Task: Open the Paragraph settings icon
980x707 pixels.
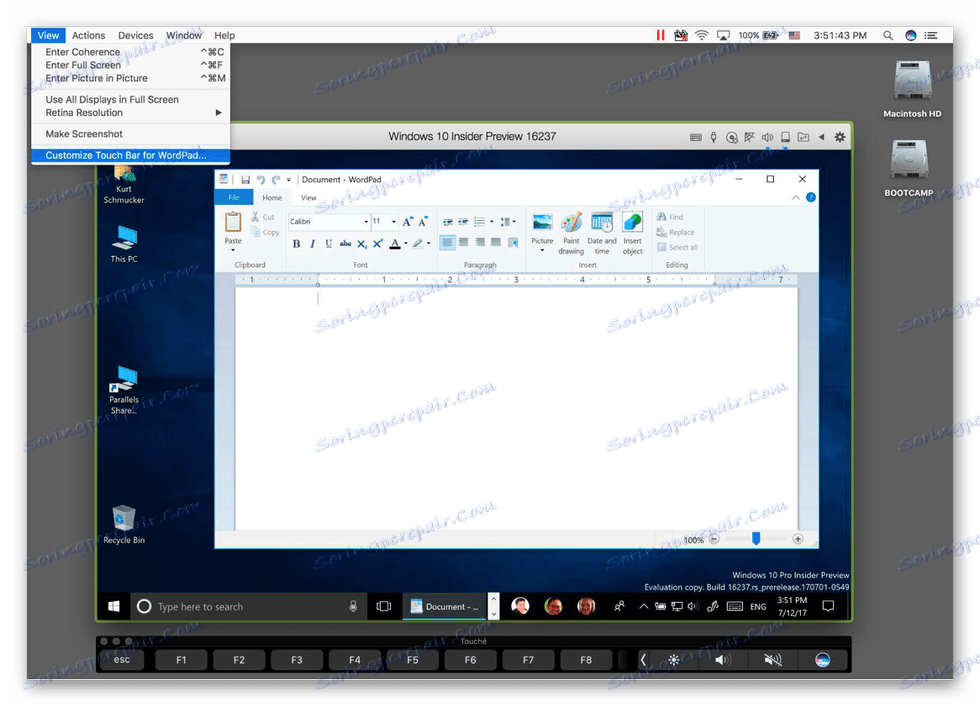Action: (x=513, y=243)
